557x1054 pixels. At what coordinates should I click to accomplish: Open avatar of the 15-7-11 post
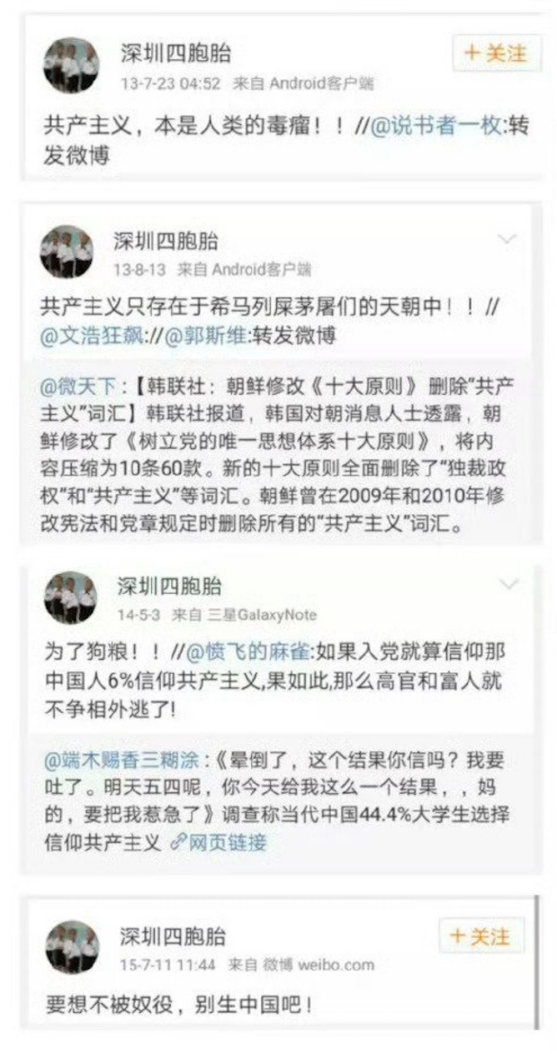pyautogui.click(x=73, y=947)
